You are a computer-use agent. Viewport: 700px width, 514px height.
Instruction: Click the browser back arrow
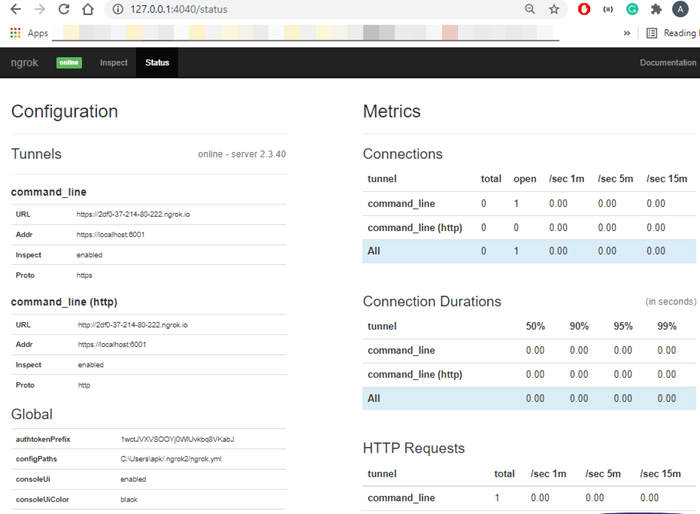pos(15,9)
